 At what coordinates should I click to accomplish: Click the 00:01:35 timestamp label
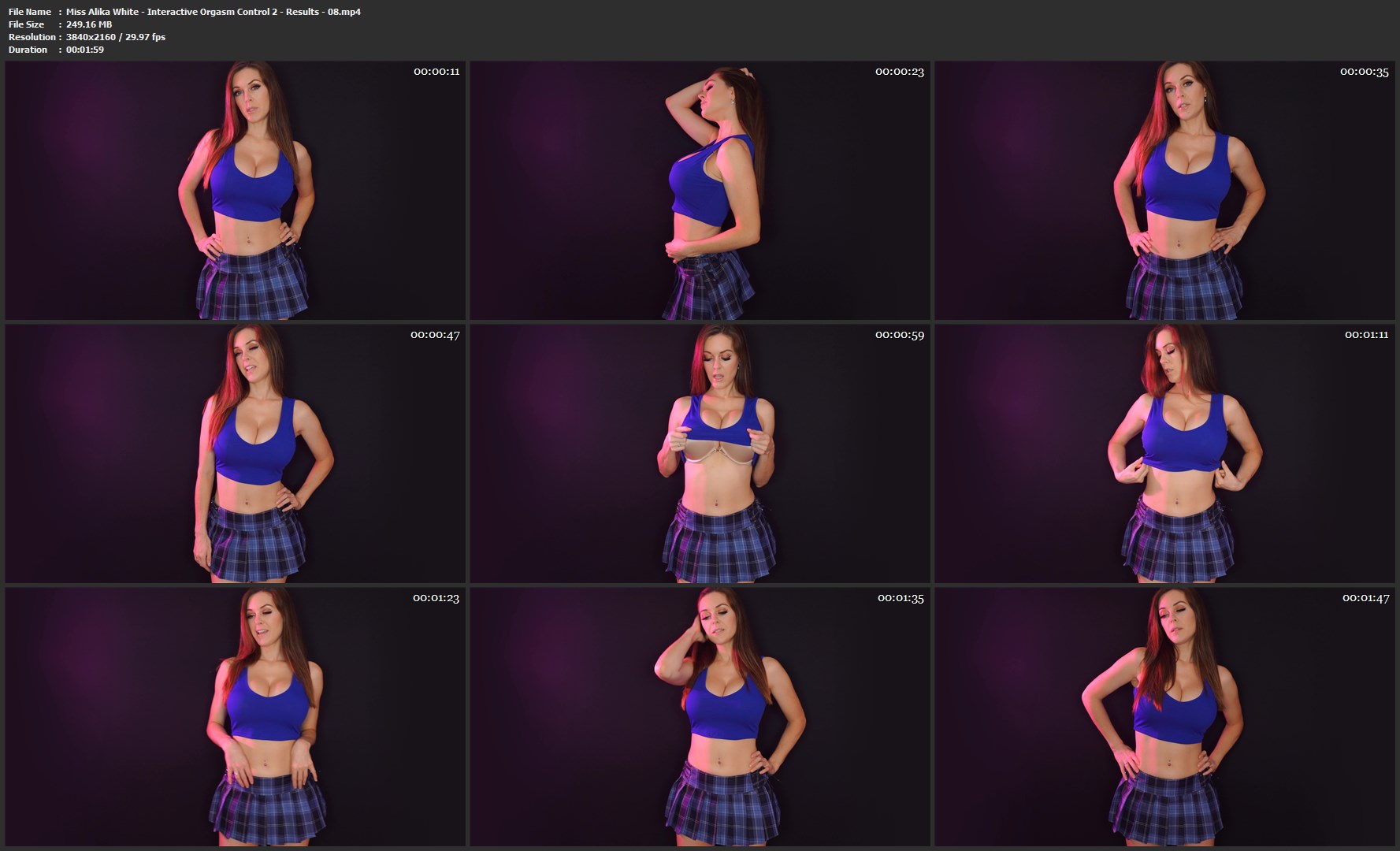901,598
